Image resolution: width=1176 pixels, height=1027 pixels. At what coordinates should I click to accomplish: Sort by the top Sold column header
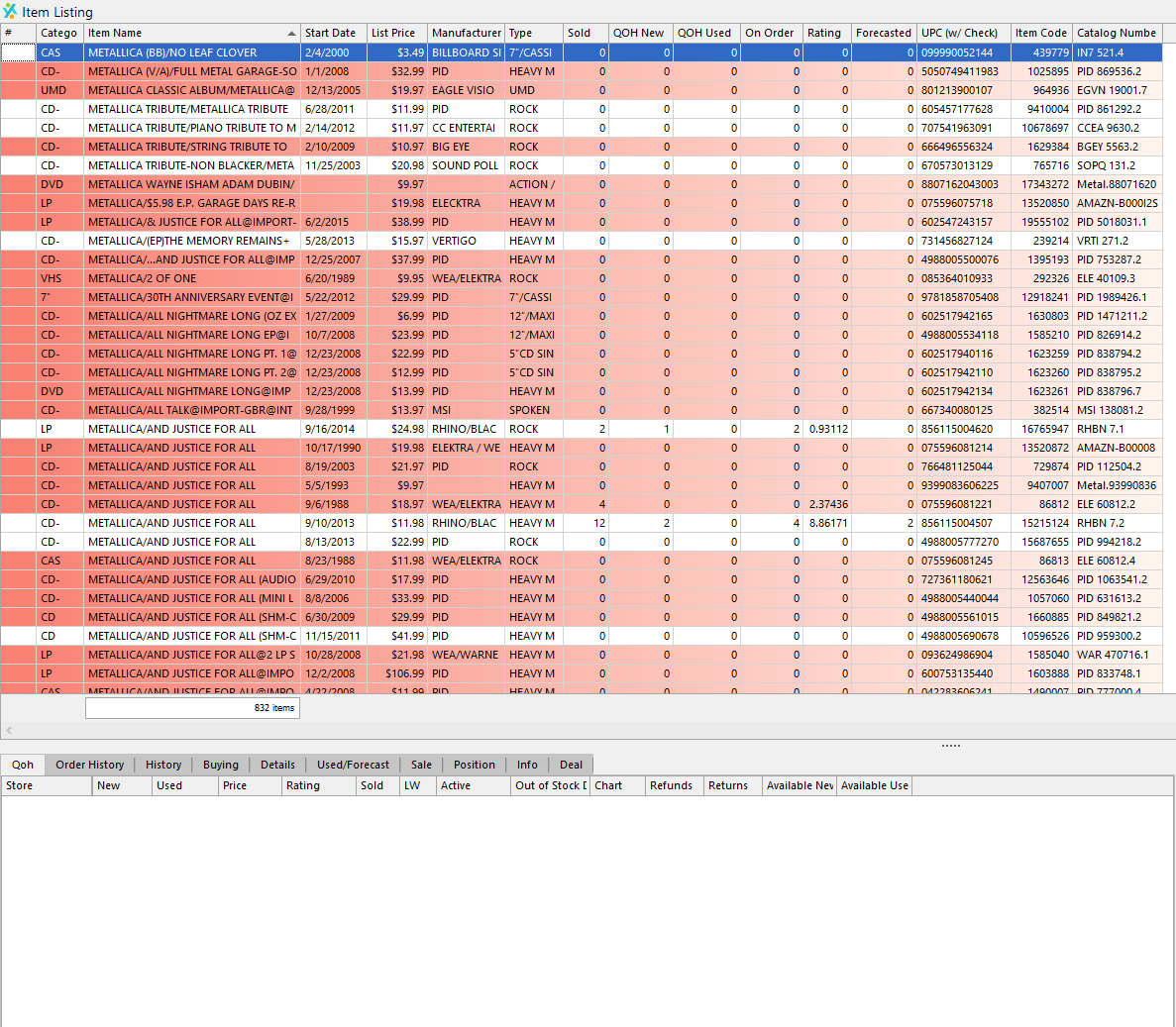pos(585,33)
